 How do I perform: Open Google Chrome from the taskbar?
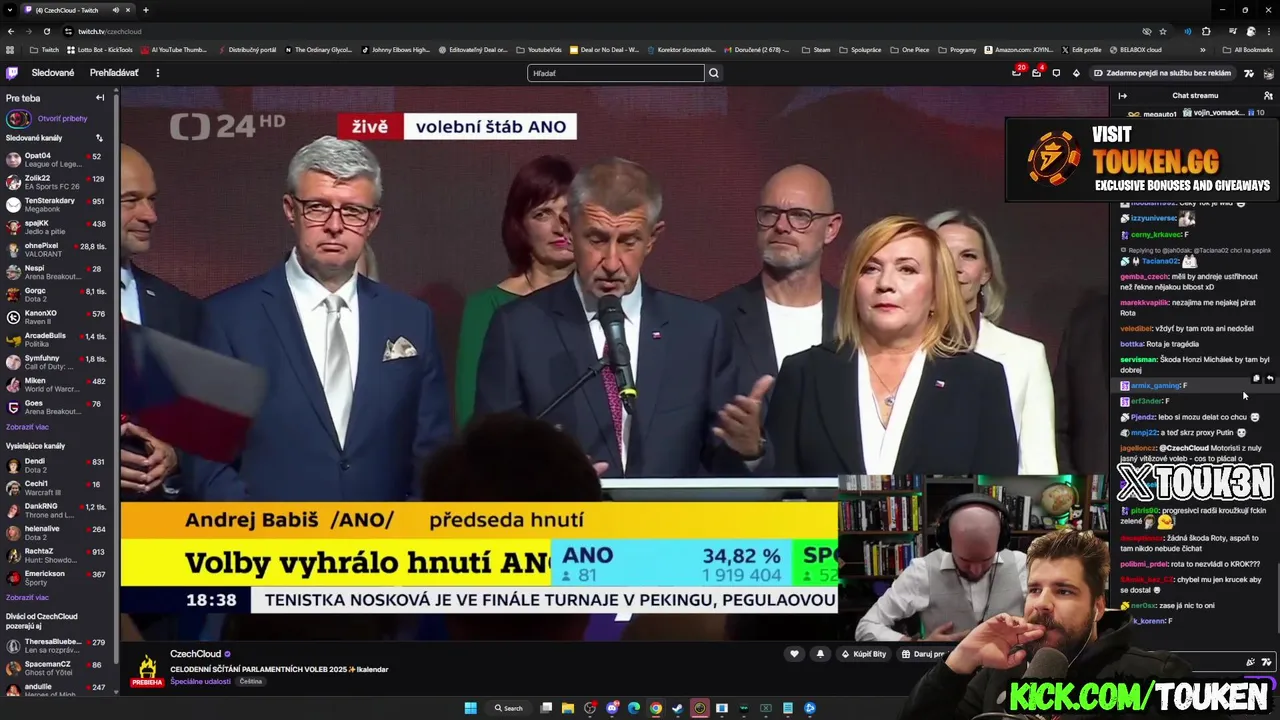pos(655,708)
